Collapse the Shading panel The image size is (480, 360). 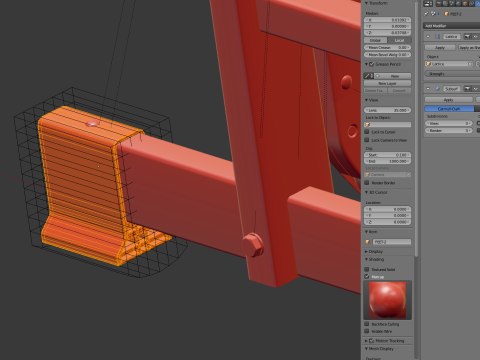coord(366,259)
